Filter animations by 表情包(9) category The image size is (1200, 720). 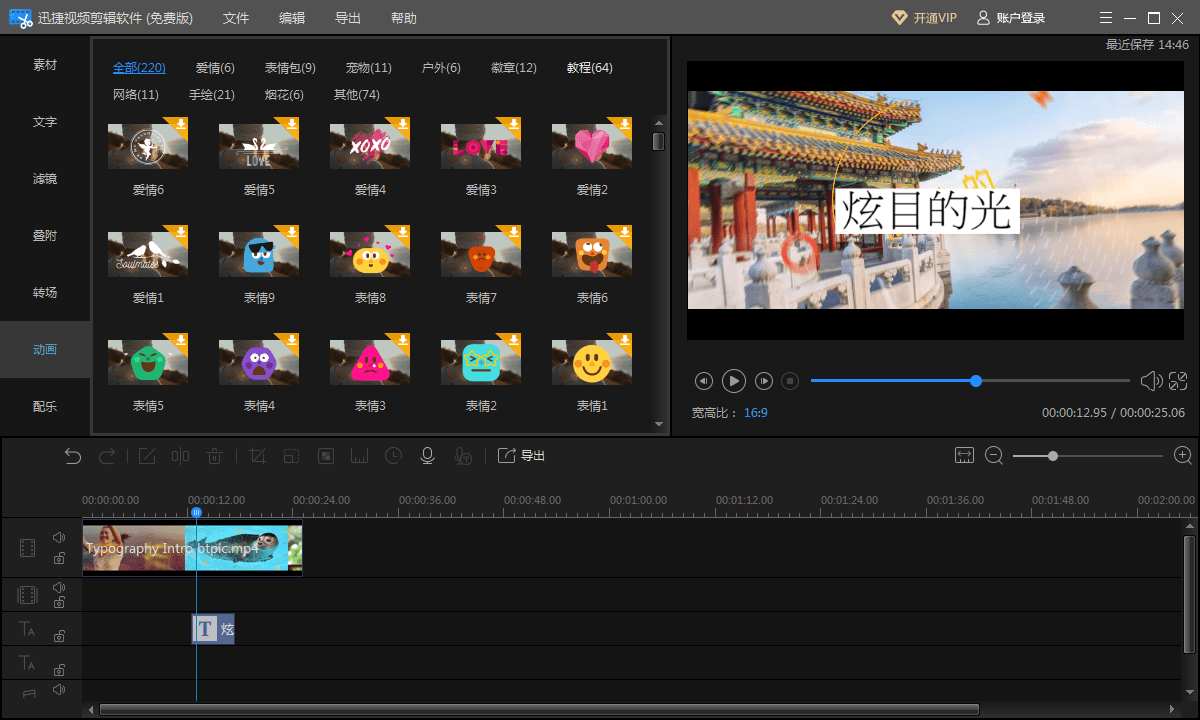point(290,68)
